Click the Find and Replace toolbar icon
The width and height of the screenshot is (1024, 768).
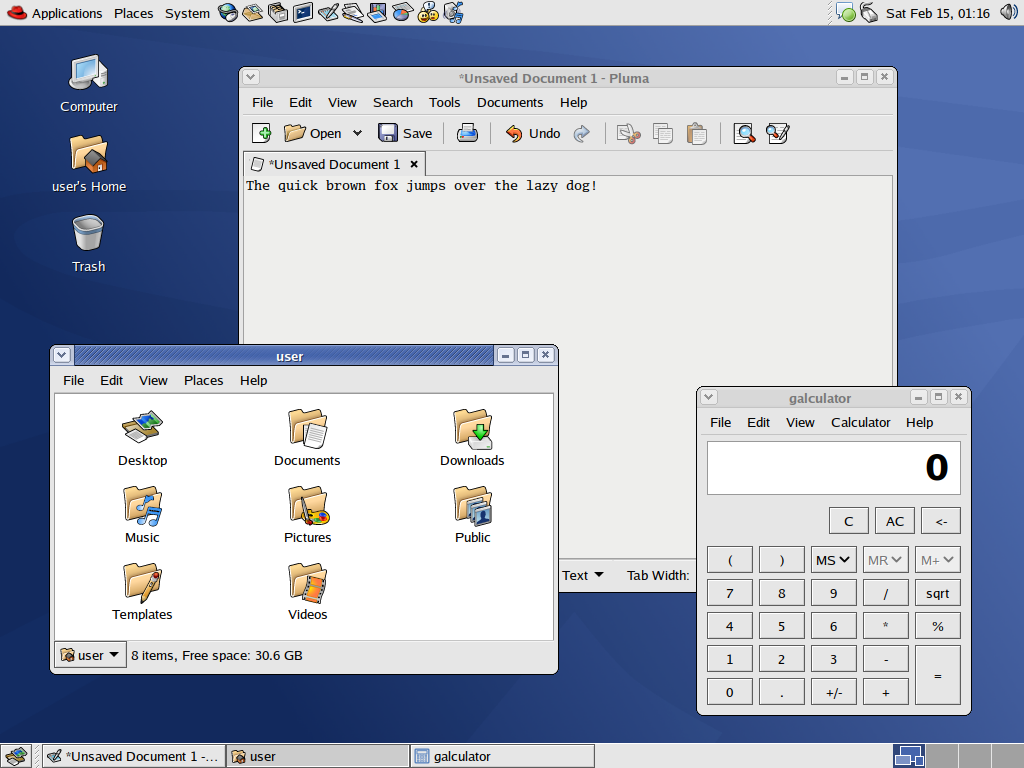(x=777, y=133)
